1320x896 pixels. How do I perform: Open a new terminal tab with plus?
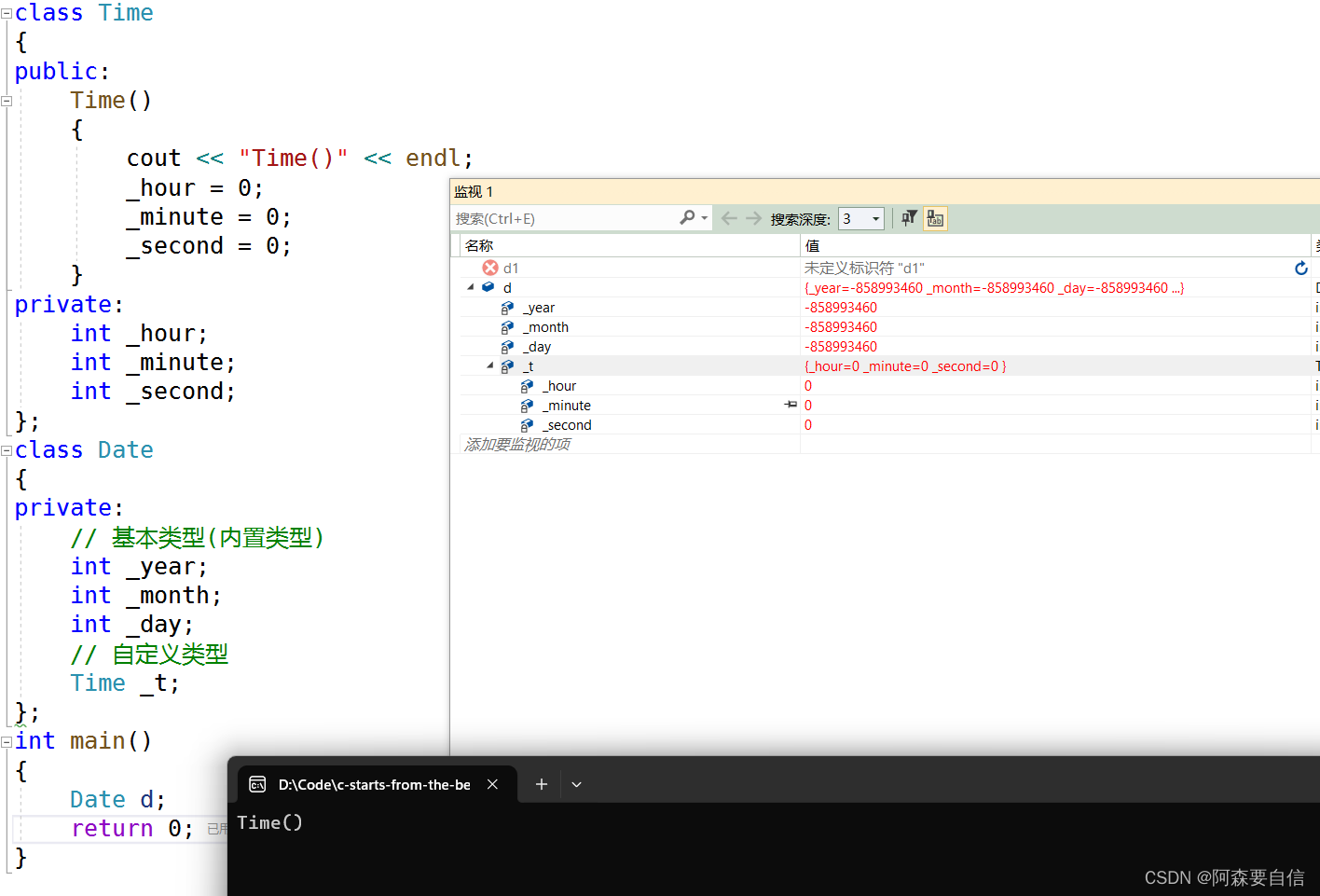tap(541, 784)
